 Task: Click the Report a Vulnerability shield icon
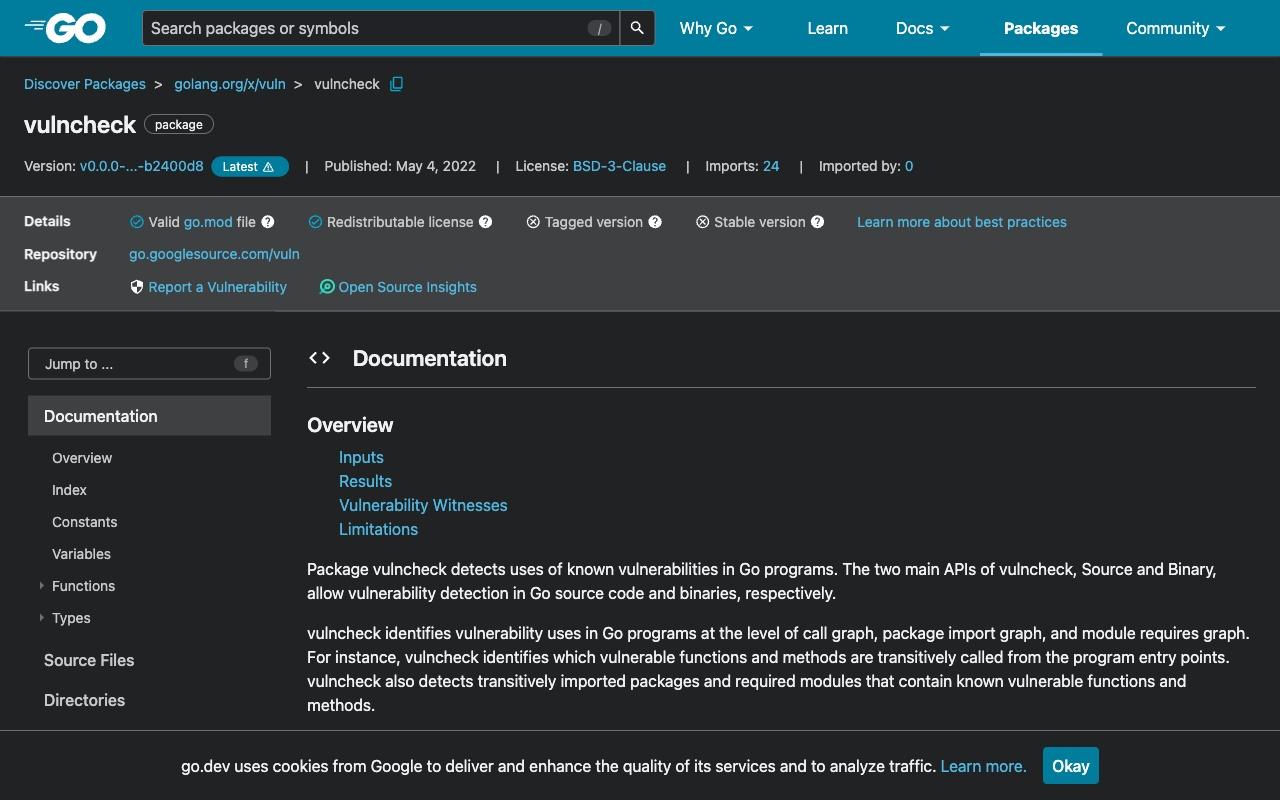pyautogui.click(x=137, y=287)
